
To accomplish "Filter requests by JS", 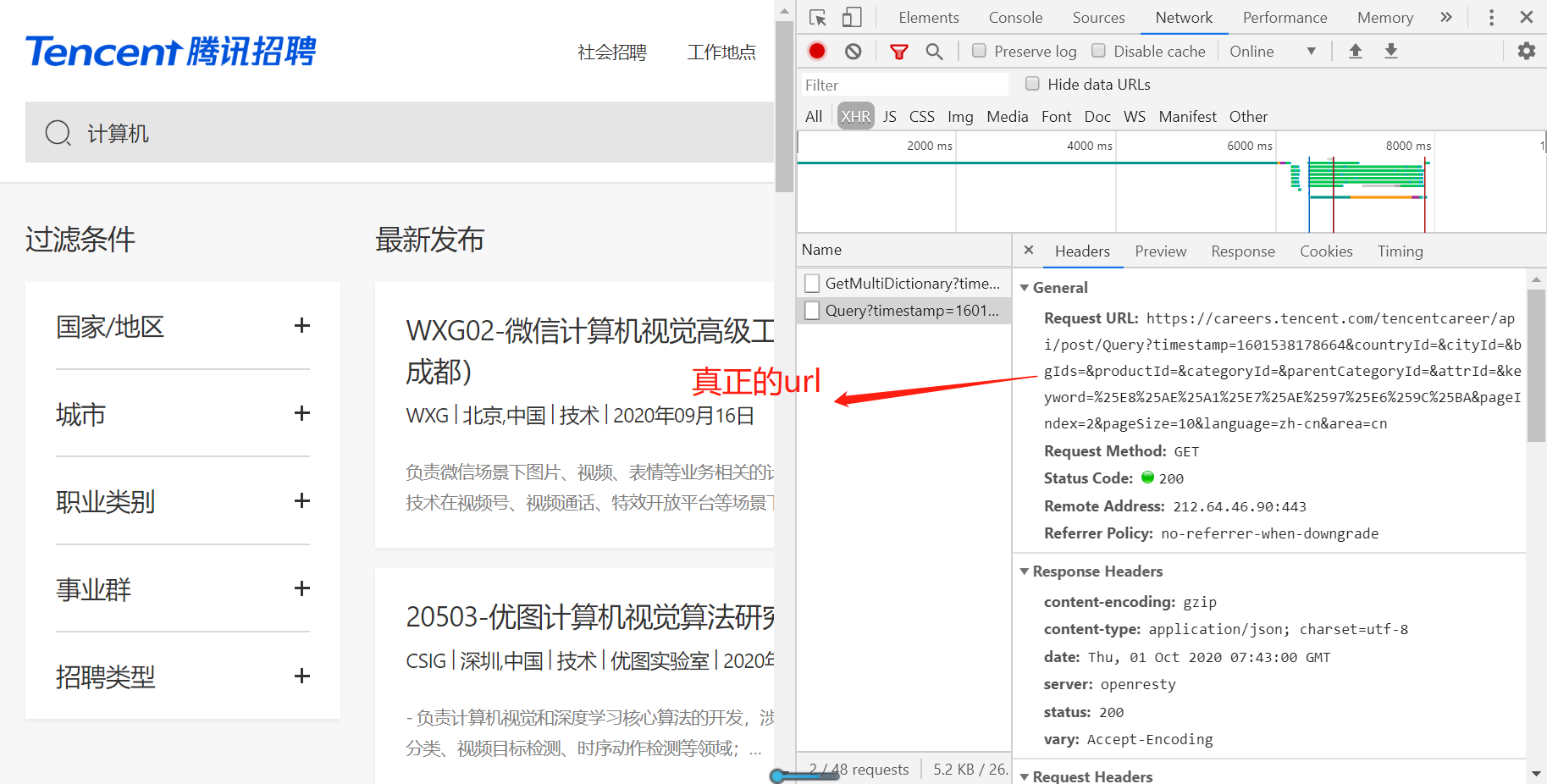I will click(889, 116).
